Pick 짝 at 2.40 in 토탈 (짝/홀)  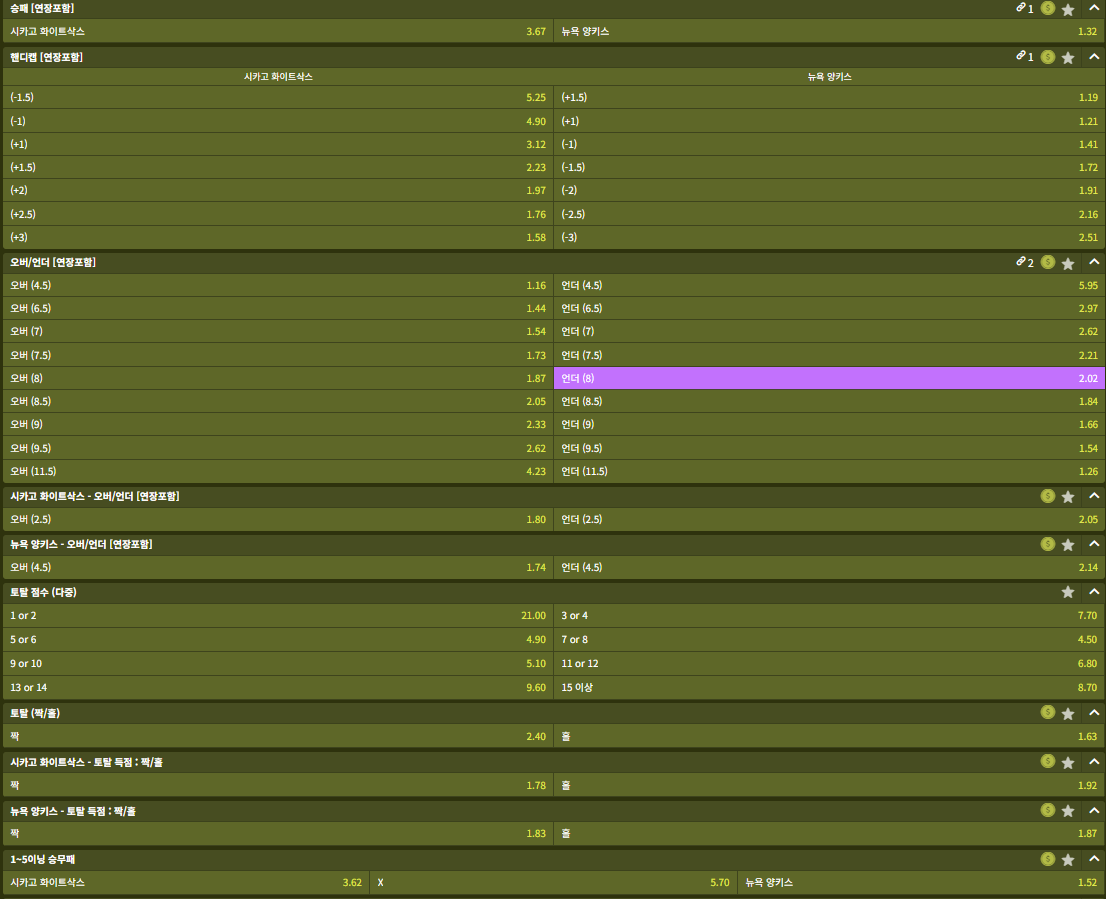(278, 736)
